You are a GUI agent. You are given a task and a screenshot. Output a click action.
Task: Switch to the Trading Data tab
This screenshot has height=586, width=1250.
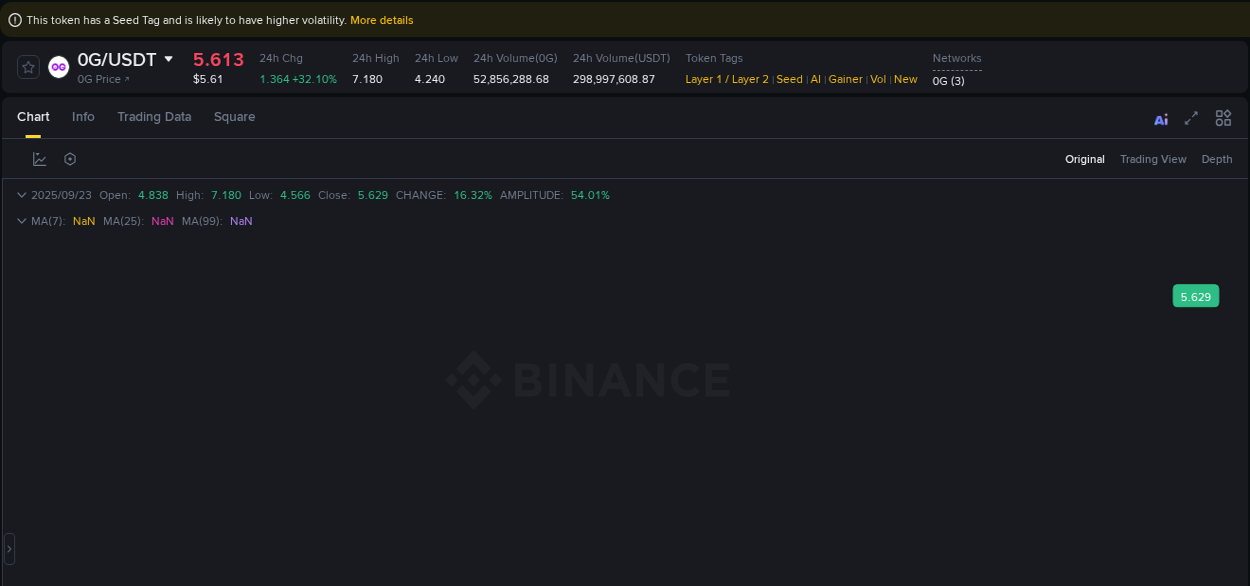click(154, 117)
